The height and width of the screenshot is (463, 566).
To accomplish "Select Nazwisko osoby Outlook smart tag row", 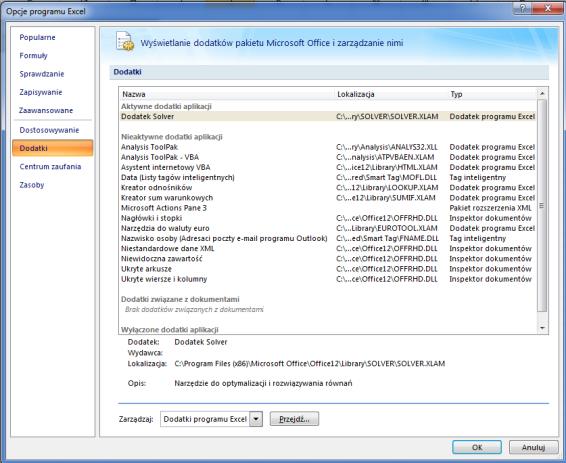I will (328, 239).
